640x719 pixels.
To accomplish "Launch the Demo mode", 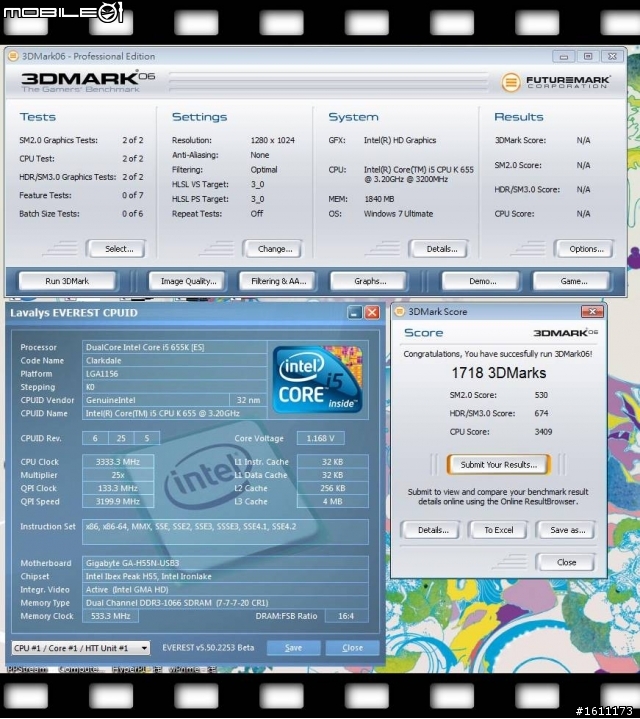I will click(x=482, y=281).
